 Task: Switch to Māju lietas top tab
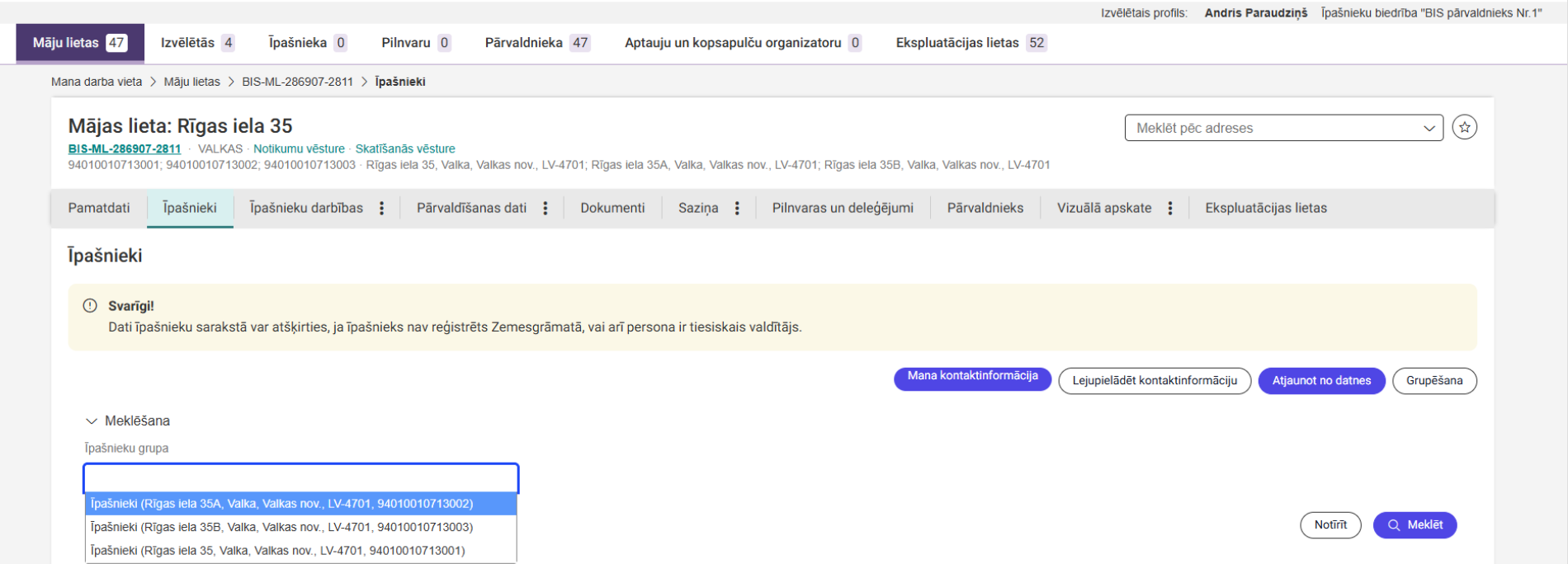(80, 43)
